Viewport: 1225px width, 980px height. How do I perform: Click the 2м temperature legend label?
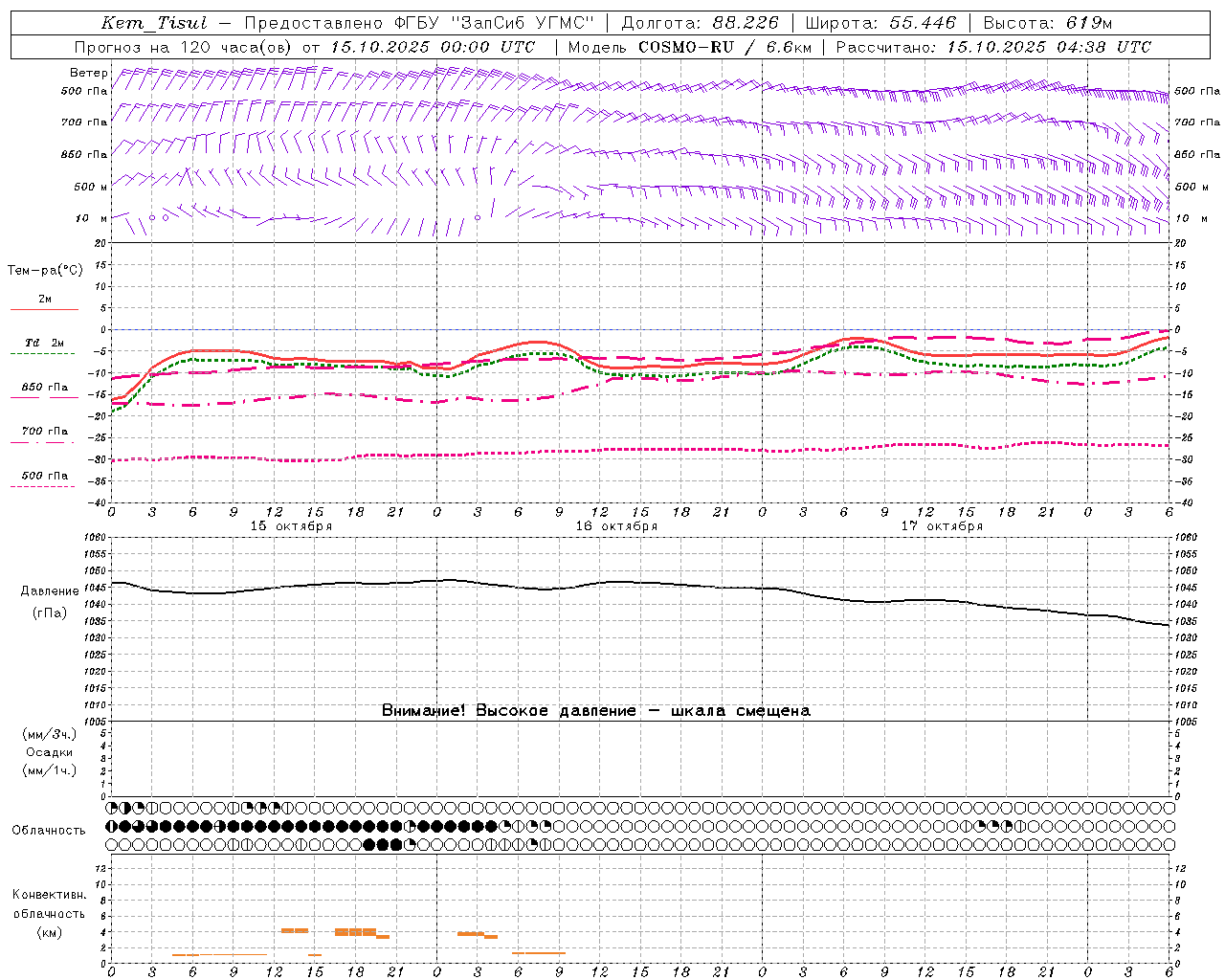tap(45, 300)
